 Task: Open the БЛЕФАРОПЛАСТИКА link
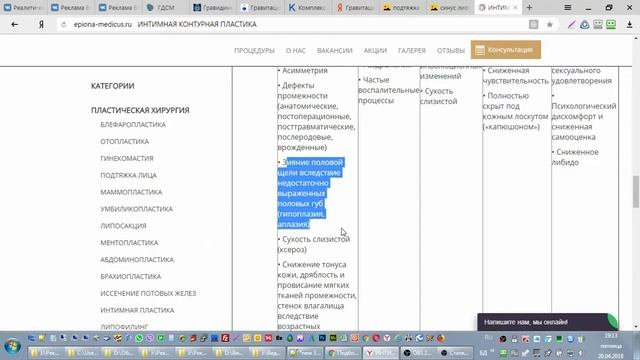pos(133,124)
